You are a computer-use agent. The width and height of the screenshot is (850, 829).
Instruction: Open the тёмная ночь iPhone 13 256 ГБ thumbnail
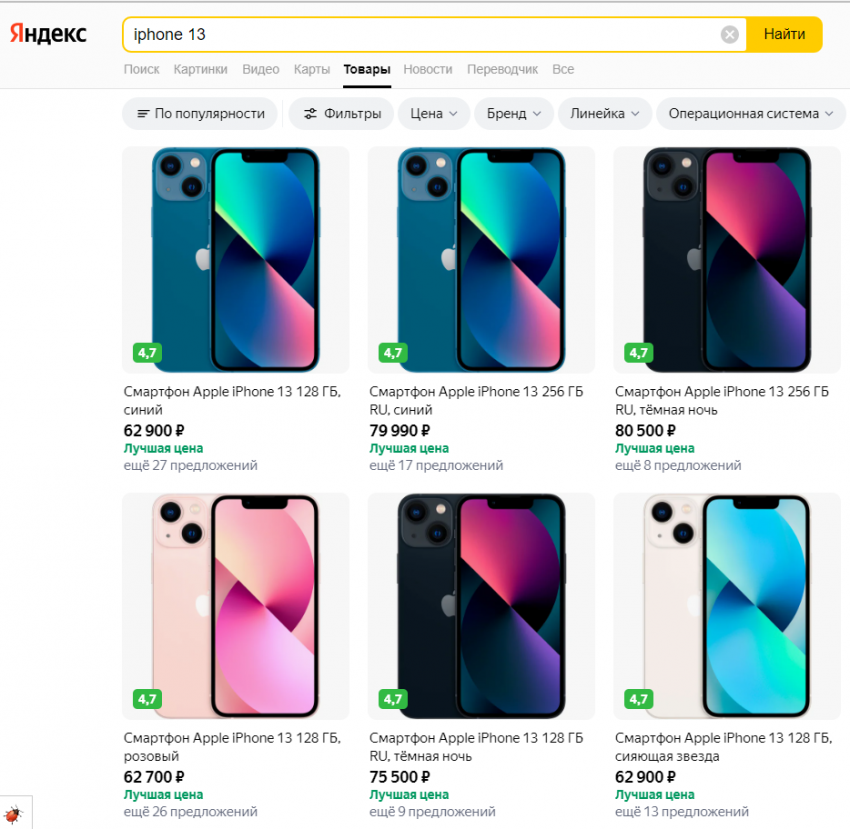point(727,260)
